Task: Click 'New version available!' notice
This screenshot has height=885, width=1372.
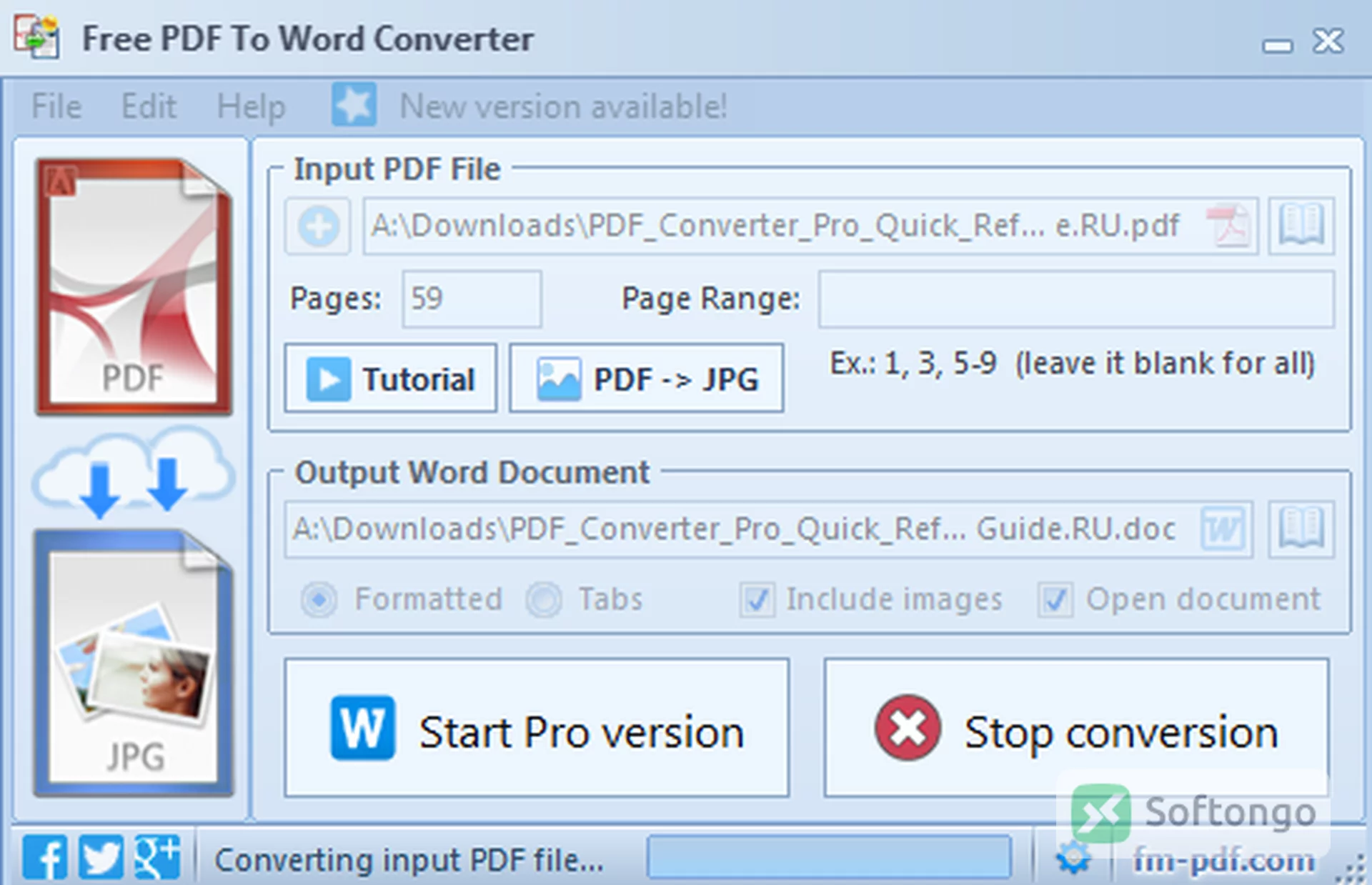Action: point(563,106)
